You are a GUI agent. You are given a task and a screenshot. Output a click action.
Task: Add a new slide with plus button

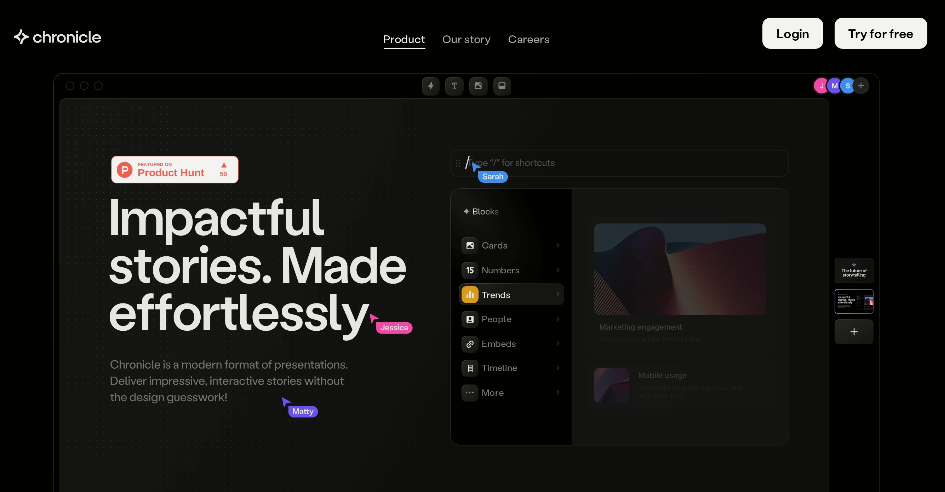click(x=854, y=332)
